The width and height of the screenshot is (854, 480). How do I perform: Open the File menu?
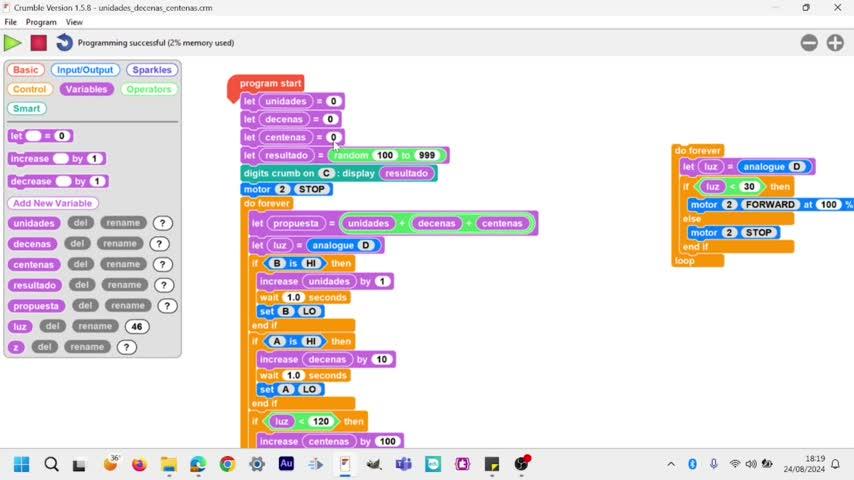click(10, 22)
